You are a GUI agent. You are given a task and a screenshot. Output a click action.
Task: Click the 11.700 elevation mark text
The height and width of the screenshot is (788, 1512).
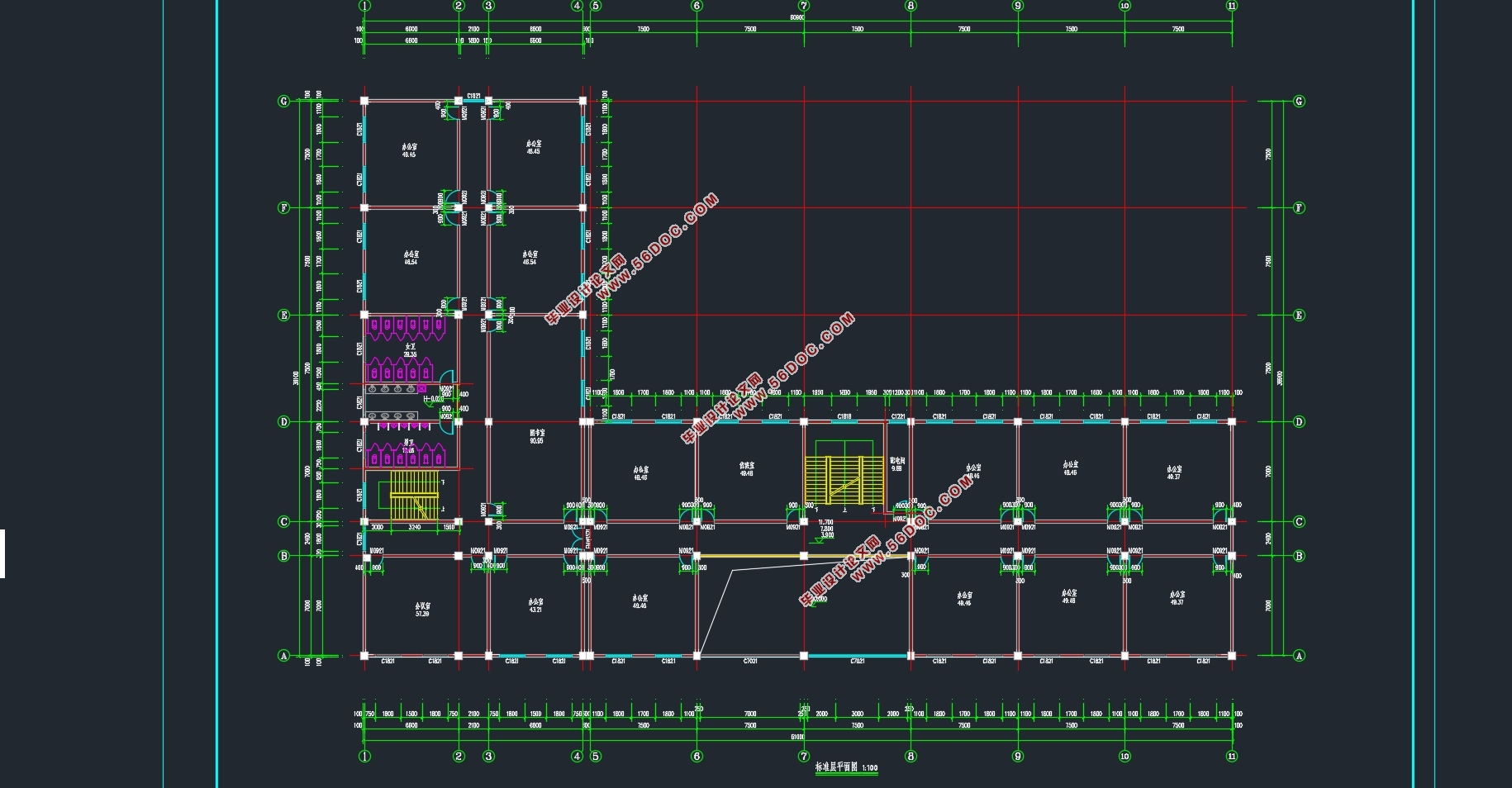(x=825, y=522)
